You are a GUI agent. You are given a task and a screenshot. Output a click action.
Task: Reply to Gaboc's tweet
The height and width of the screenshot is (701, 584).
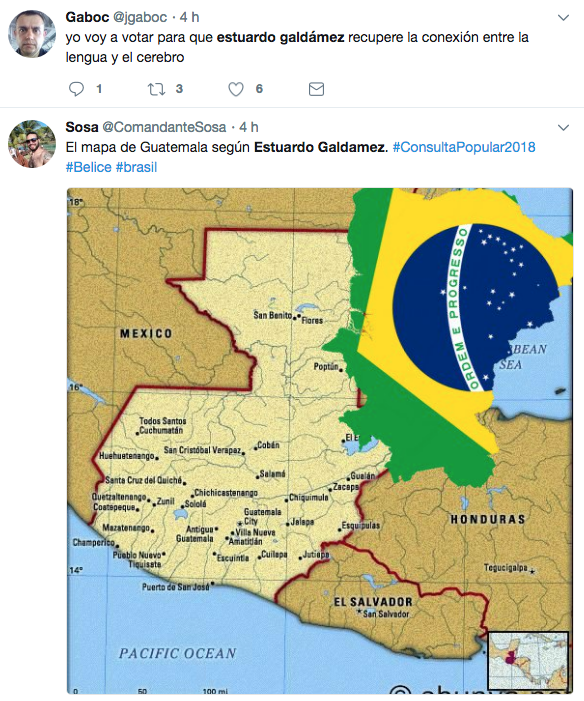(x=76, y=89)
